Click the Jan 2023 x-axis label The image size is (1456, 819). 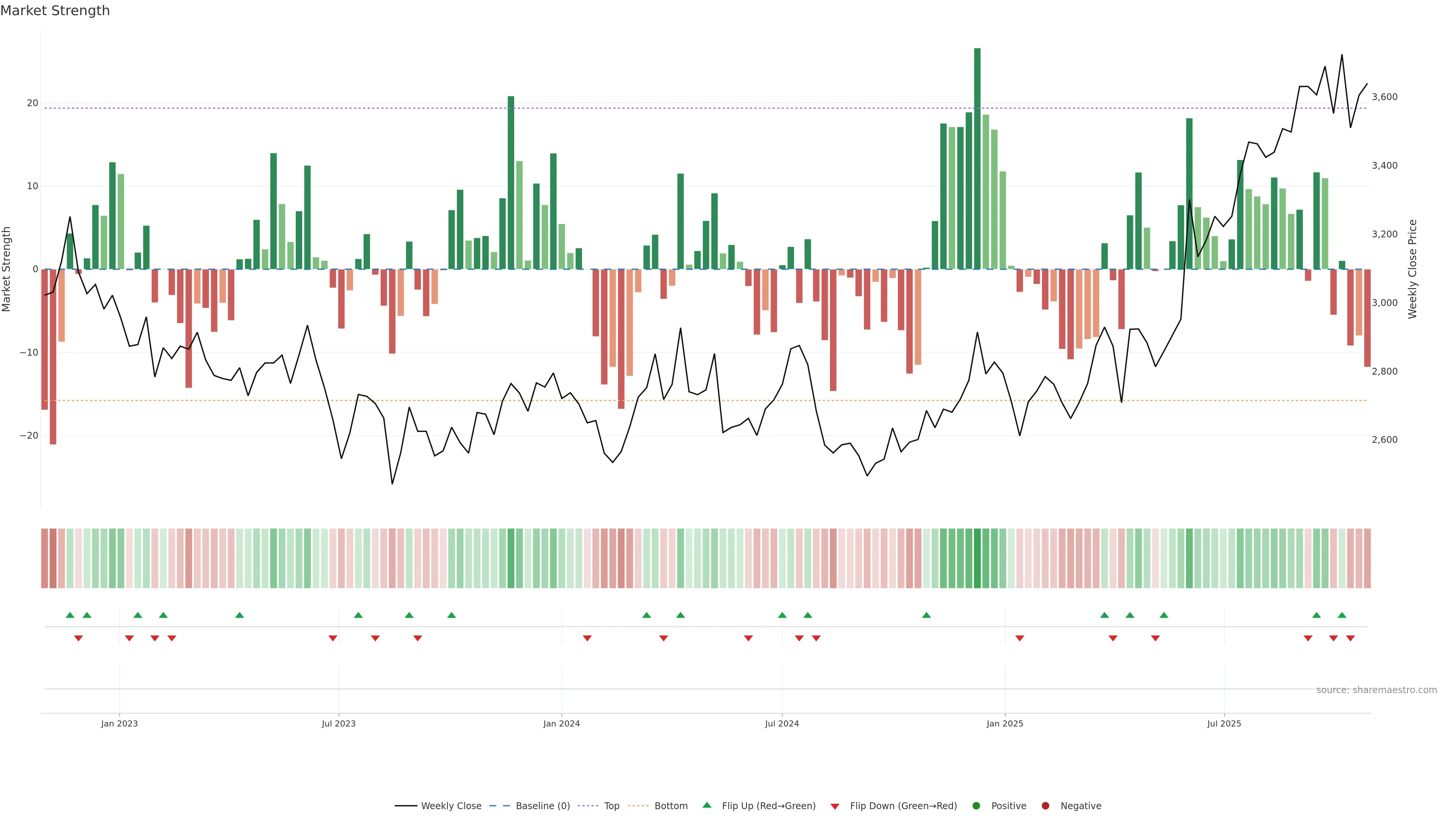[x=119, y=723]
